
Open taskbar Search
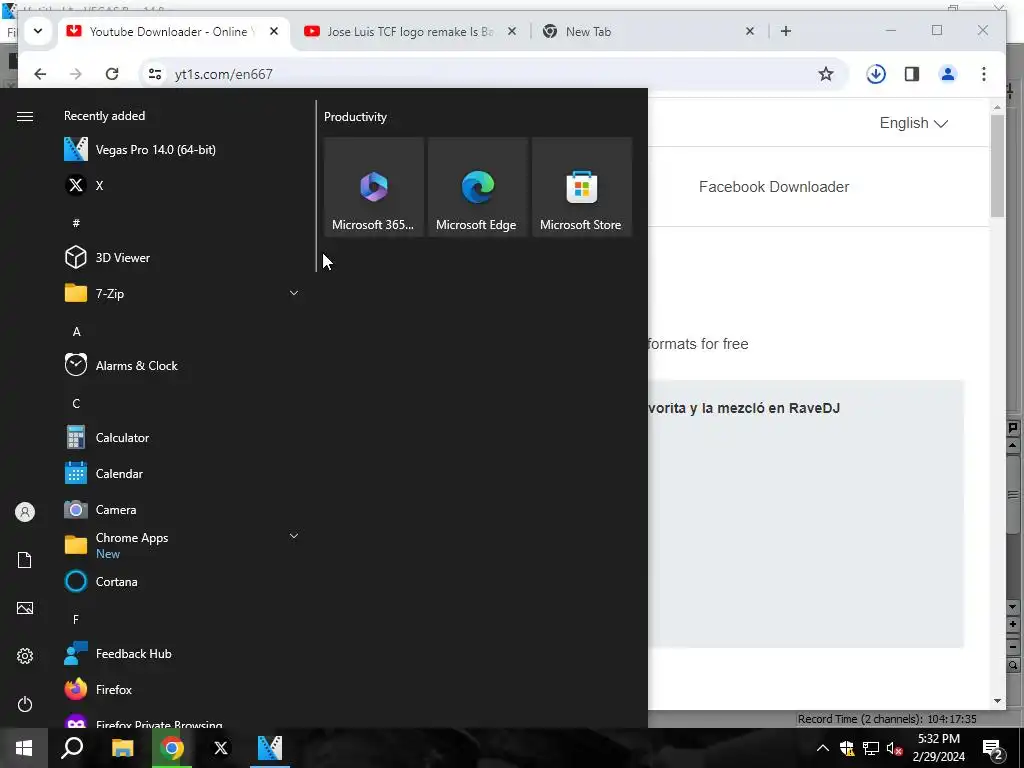tap(72, 748)
